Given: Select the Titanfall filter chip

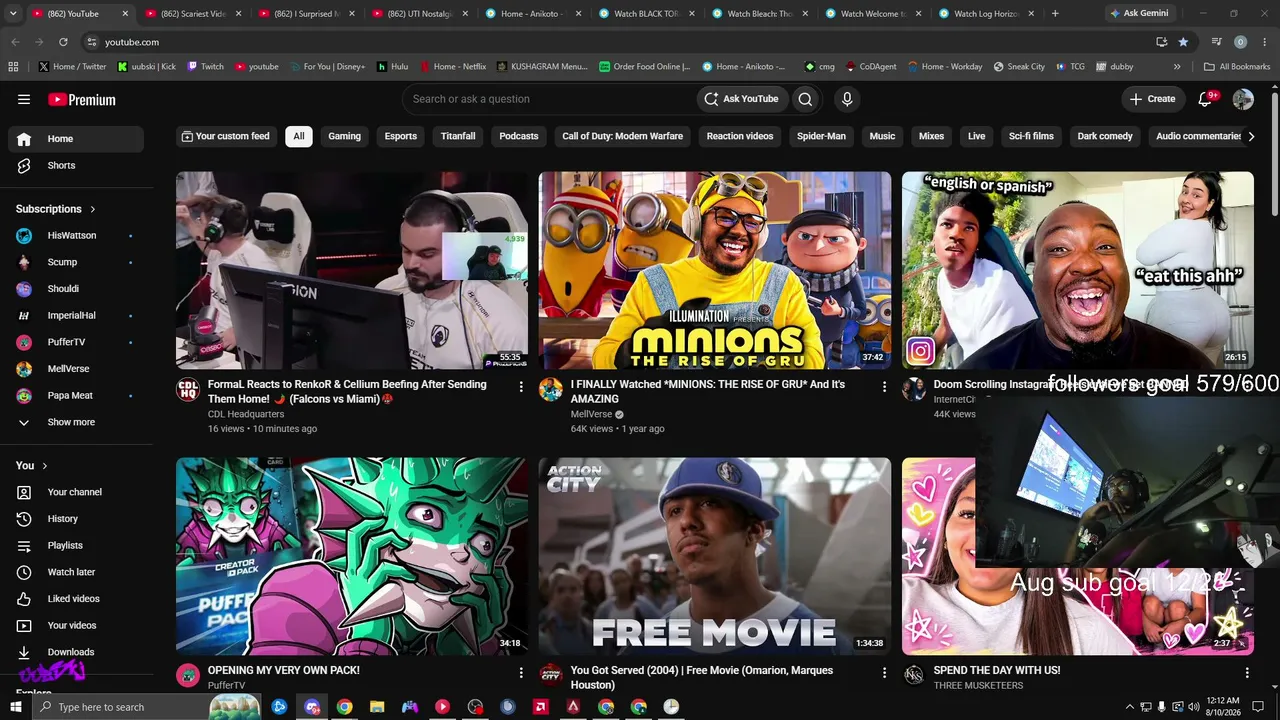Looking at the screenshot, I should pos(458,137).
